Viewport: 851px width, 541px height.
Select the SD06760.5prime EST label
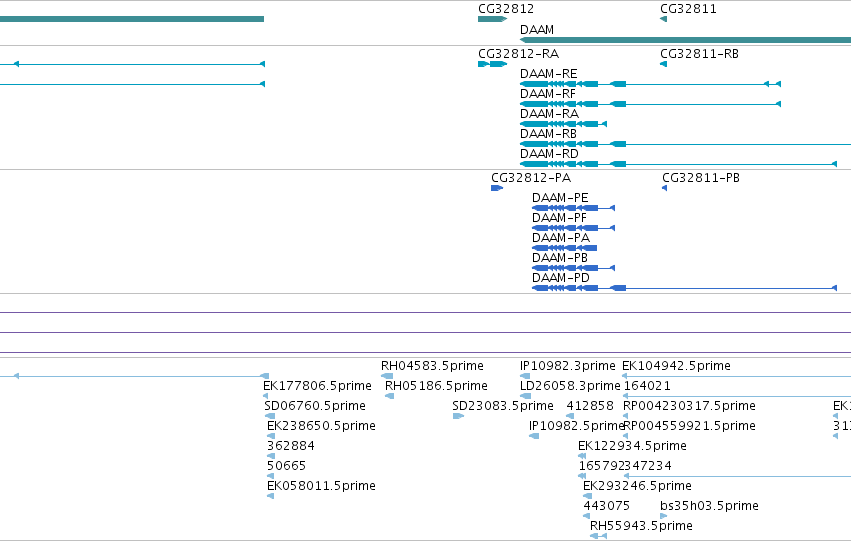tap(315, 406)
